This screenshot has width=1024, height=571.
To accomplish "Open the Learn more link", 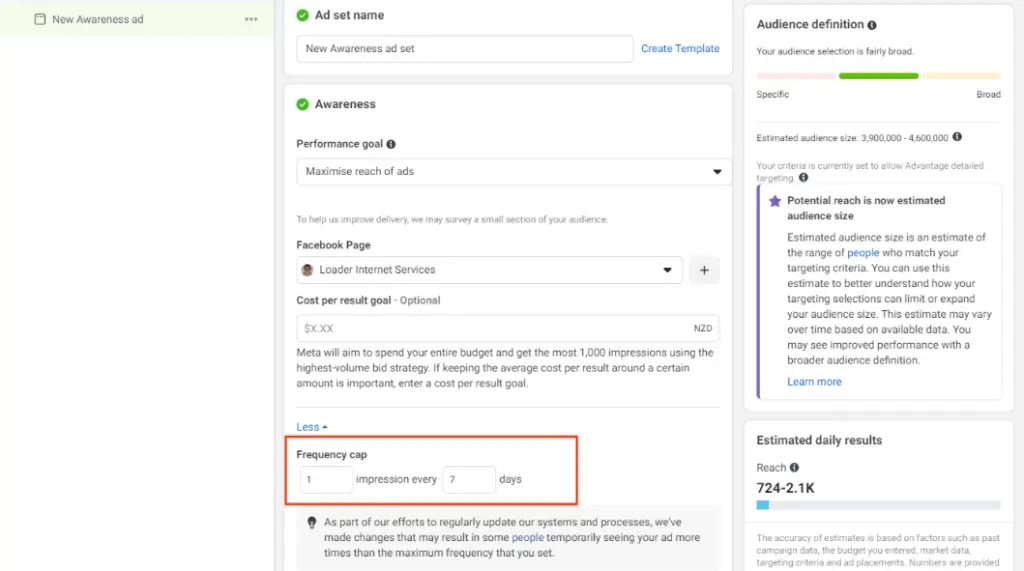I will click(x=814, y=382).
